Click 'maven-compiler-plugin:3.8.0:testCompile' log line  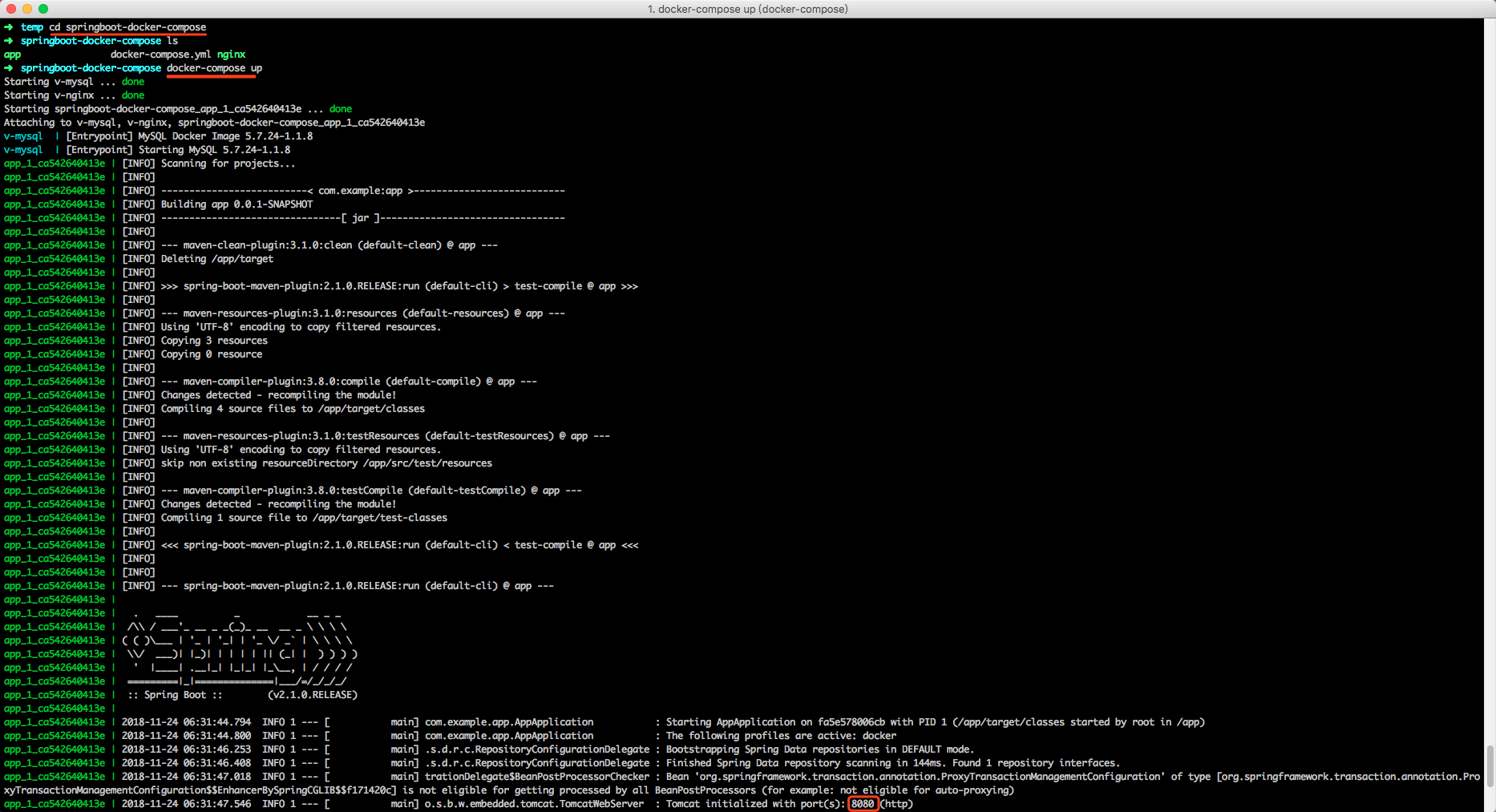pyautogui.click(x=371, y=491)
